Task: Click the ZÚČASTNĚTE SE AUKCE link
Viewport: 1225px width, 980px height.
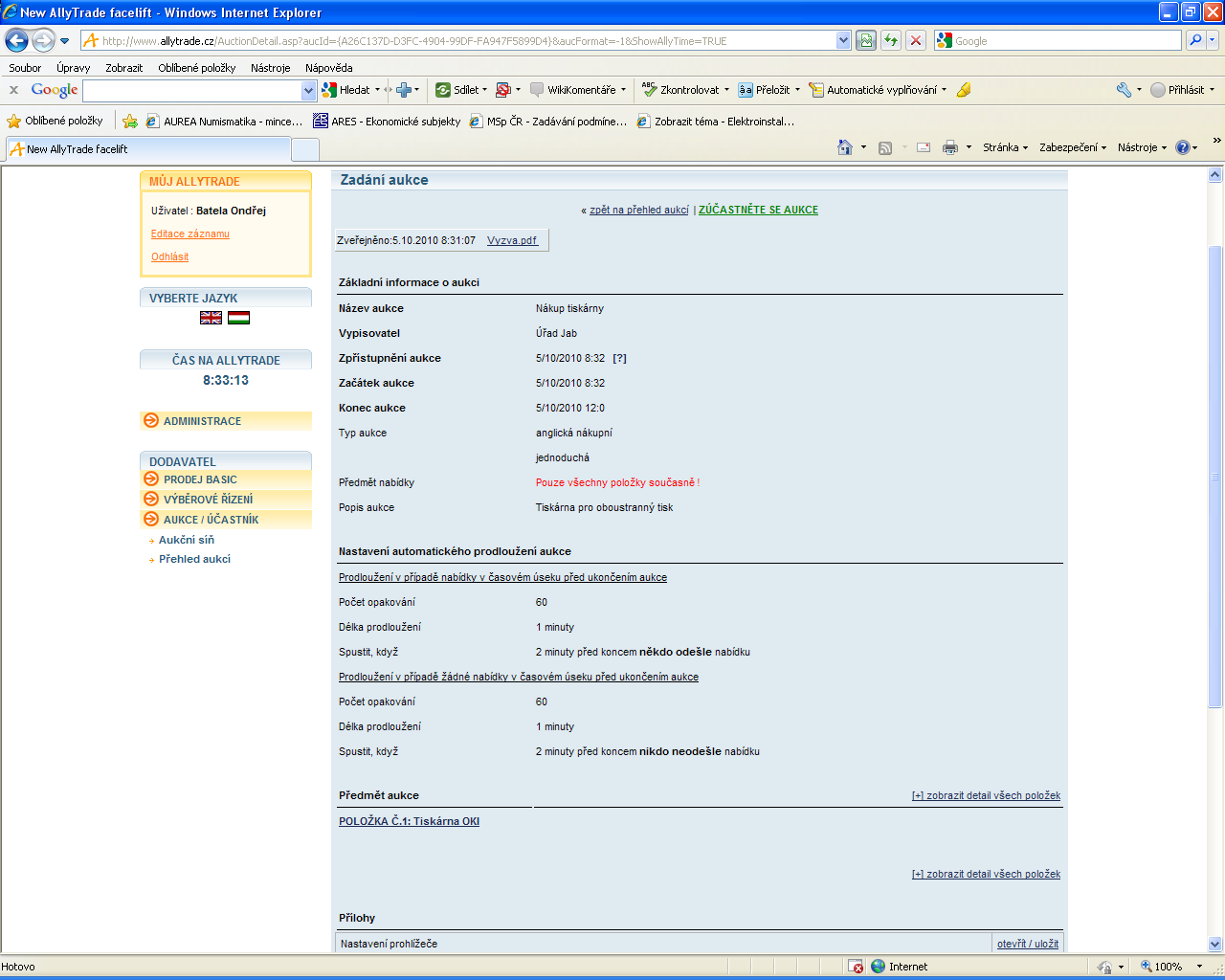Action: (x=758, y=210)
